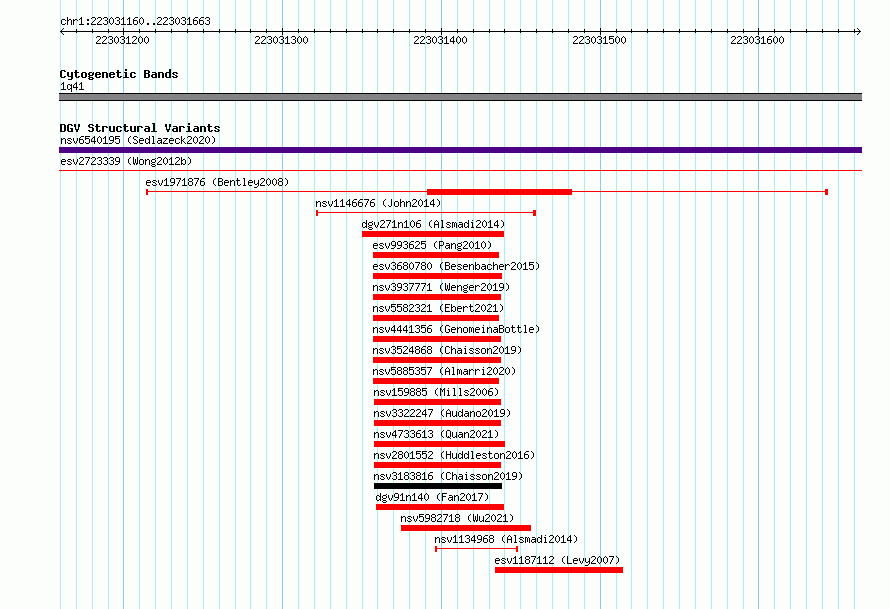The width and height of the screenshot is (890, 609).
Task: Open nsv3524868 (Chaisson2019) variant
Action: pos(447,350)
